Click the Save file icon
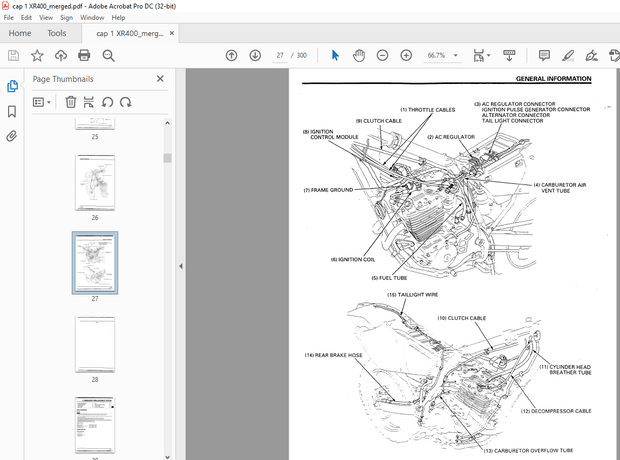The height and width of the screenshot is (460, 620). tap(13, 55)
